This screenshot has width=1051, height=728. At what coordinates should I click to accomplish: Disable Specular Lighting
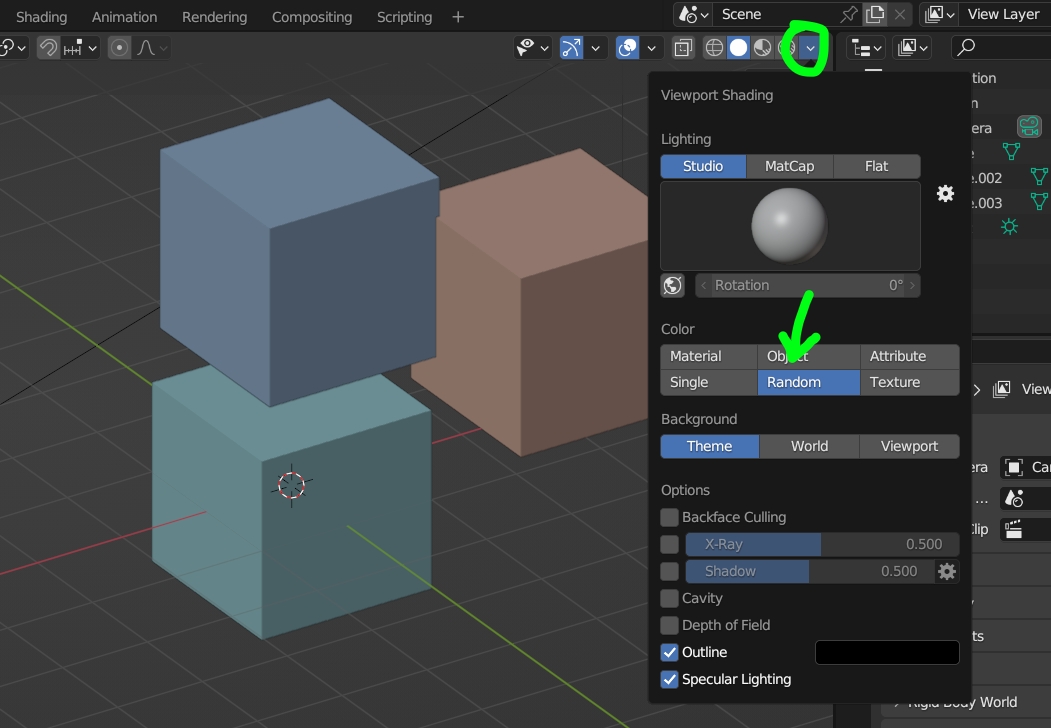pos(668,679)
